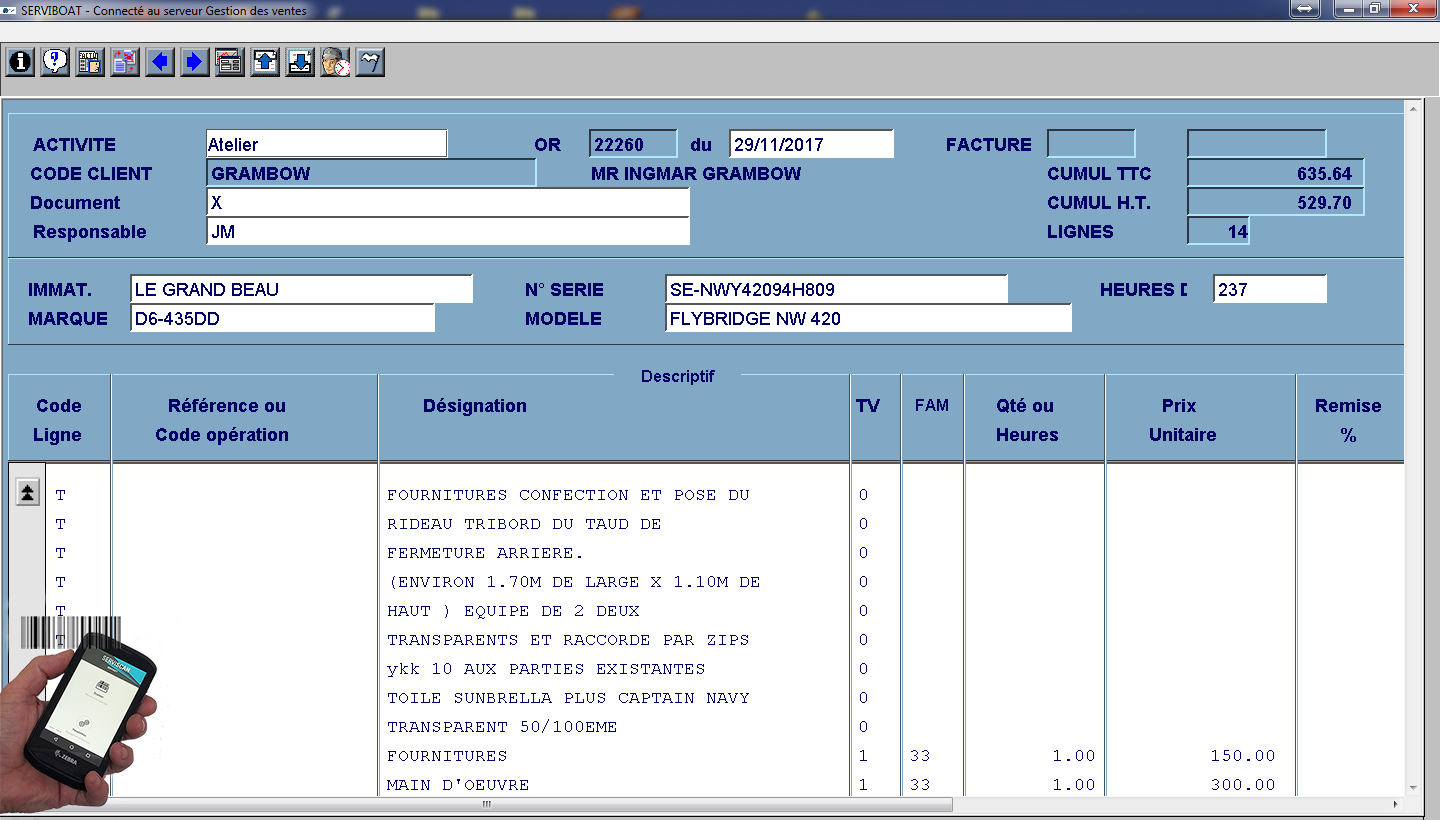Screen dimensions: 1440x820
Task: Open the chart and form windows icon
Action: [230, 62]
